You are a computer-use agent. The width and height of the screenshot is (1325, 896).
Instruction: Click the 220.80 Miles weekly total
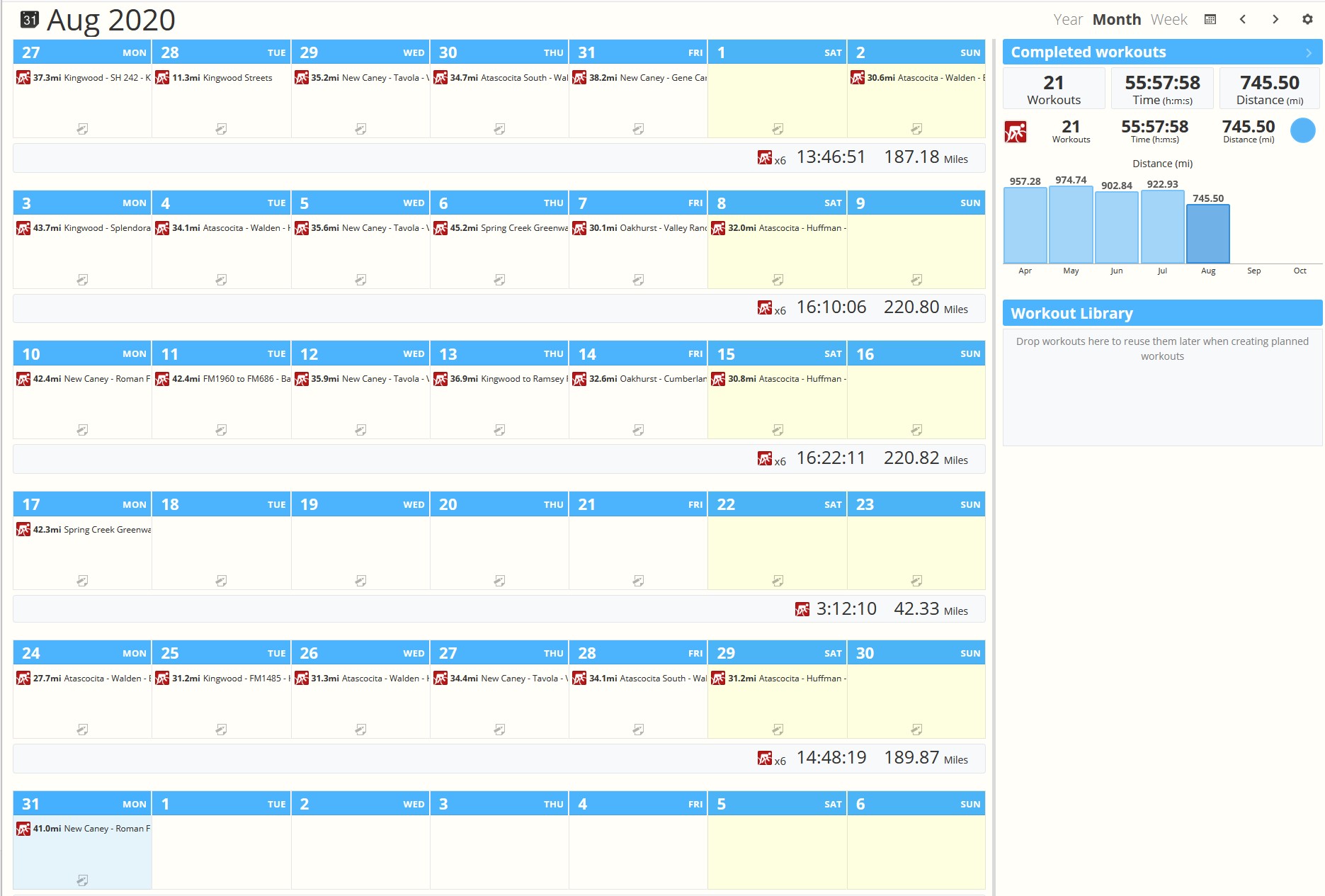(926, 308)
